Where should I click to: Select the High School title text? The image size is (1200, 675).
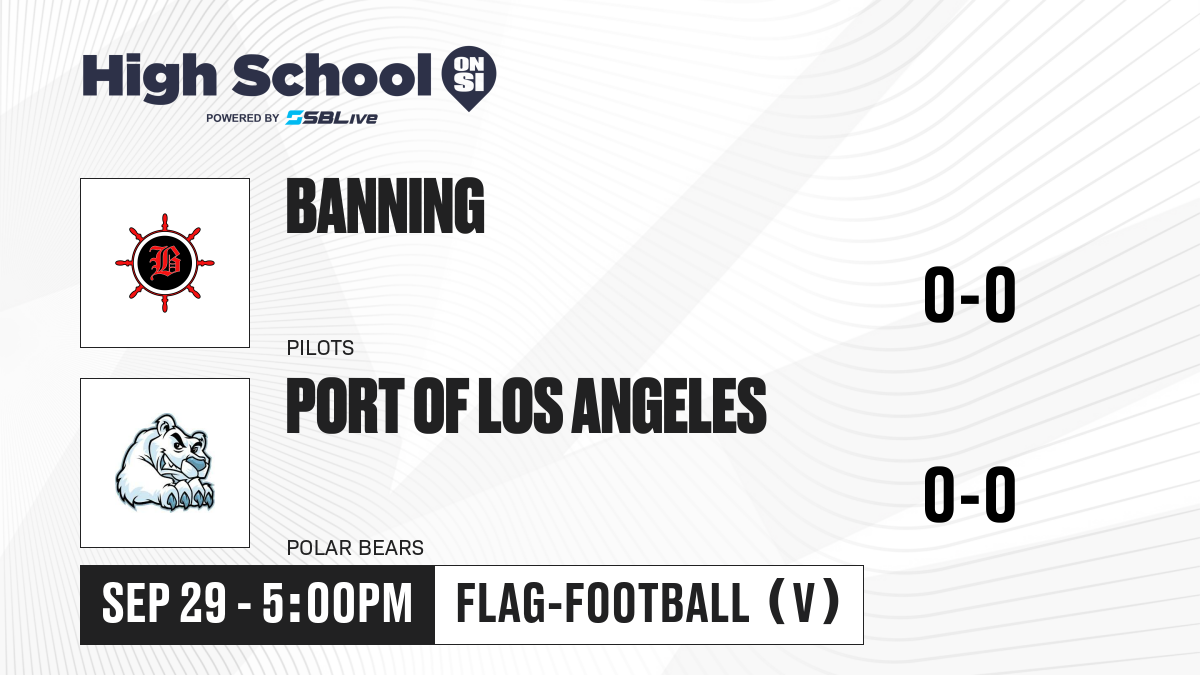coord(250,77)
